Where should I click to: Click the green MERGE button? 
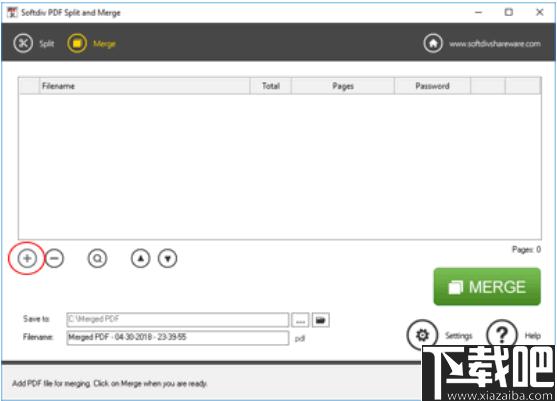point(487,287)
